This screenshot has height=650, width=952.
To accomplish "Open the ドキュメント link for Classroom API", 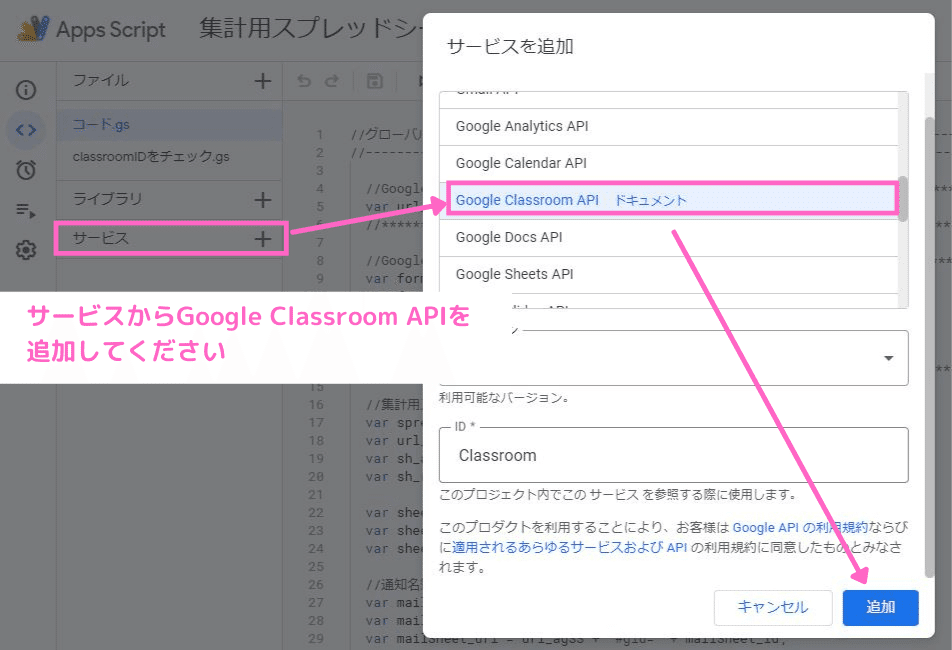I will (x=650, y=200).
